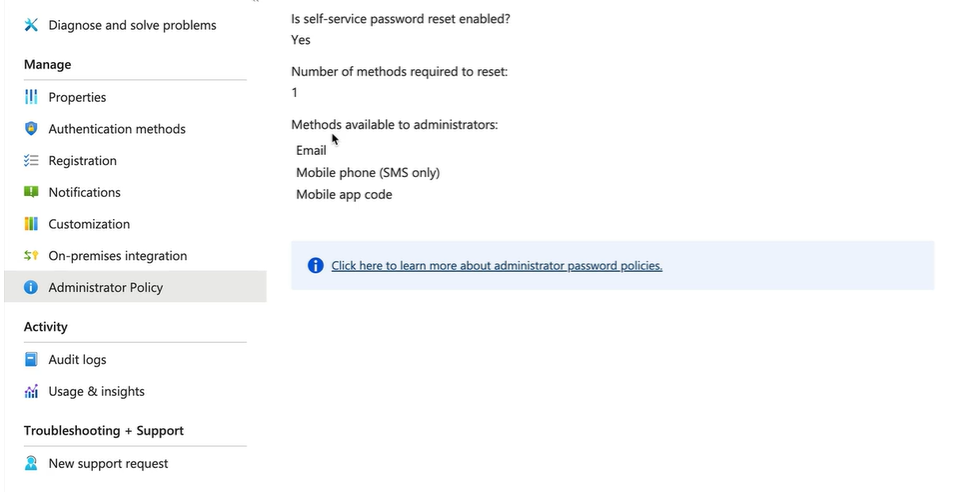Viewport: 974px width, 492px height.
Task: Click the Properties bars icon
Action: coord(31,97)
